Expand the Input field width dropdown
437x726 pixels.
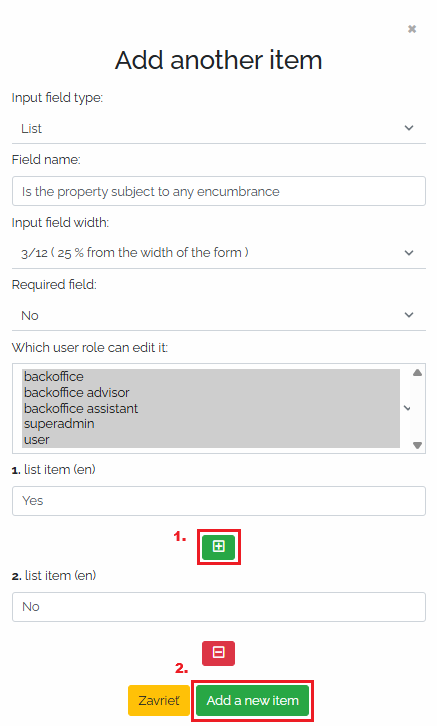[218, 253]
